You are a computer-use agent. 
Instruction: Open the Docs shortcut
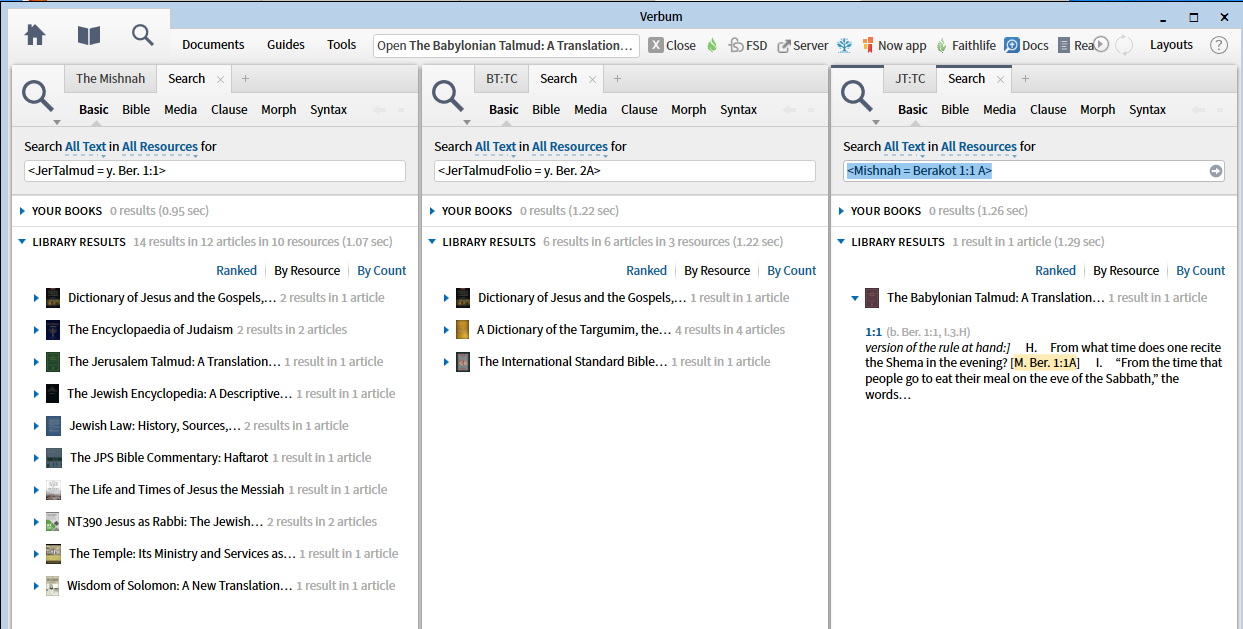pos(1027,45)
